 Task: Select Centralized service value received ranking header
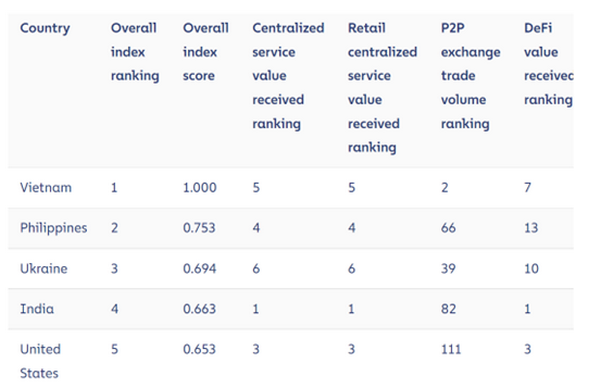[288, 76]
